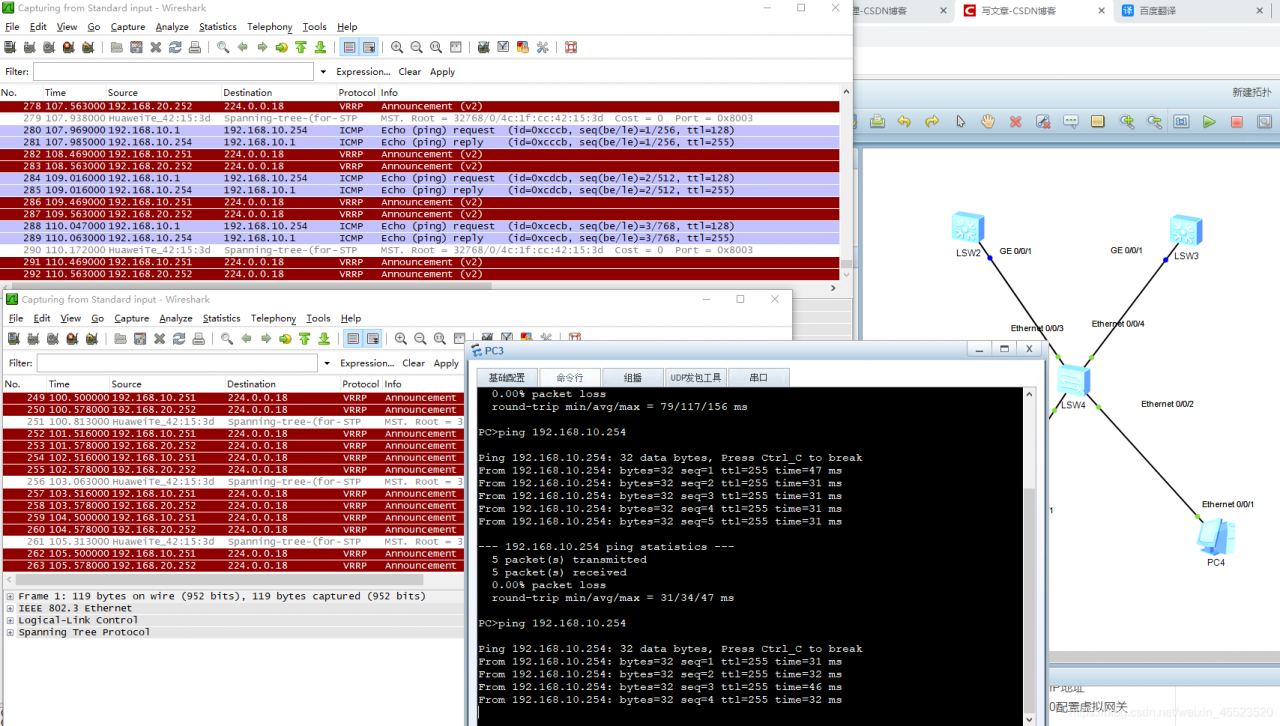The height and width of the screenshot is (726, 1280).
Task: Toggle colorize packet list in lower Wireshark
Action: (x=353, y=339)
